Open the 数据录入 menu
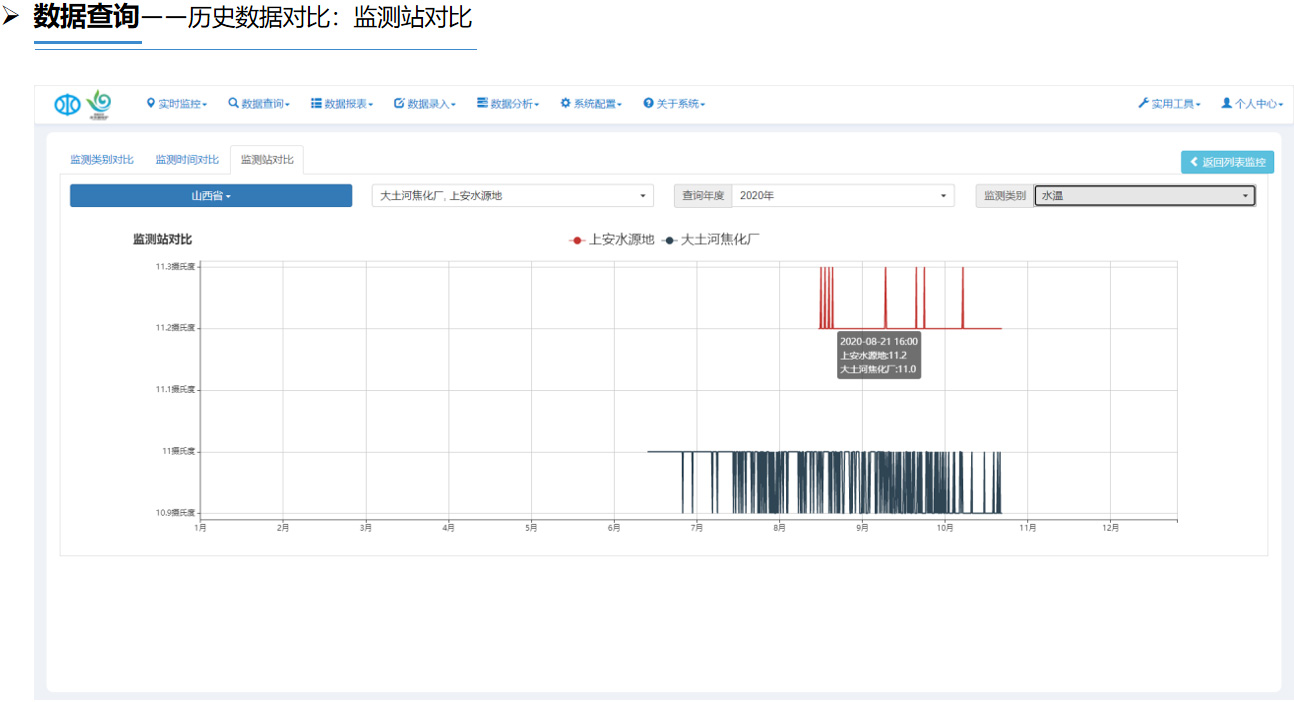The image size is (1294, 702). coord(425,104)
